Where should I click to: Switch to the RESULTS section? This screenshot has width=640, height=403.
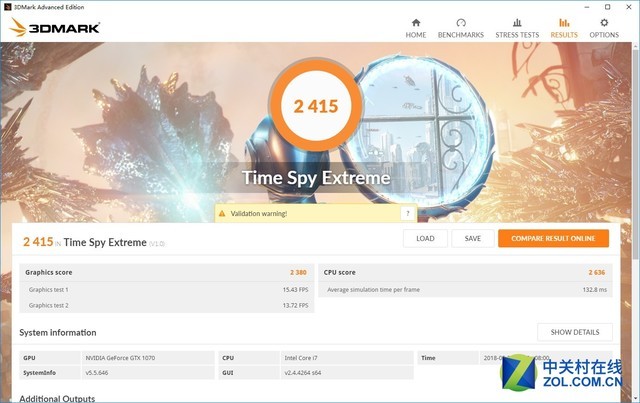coord(564,28)
